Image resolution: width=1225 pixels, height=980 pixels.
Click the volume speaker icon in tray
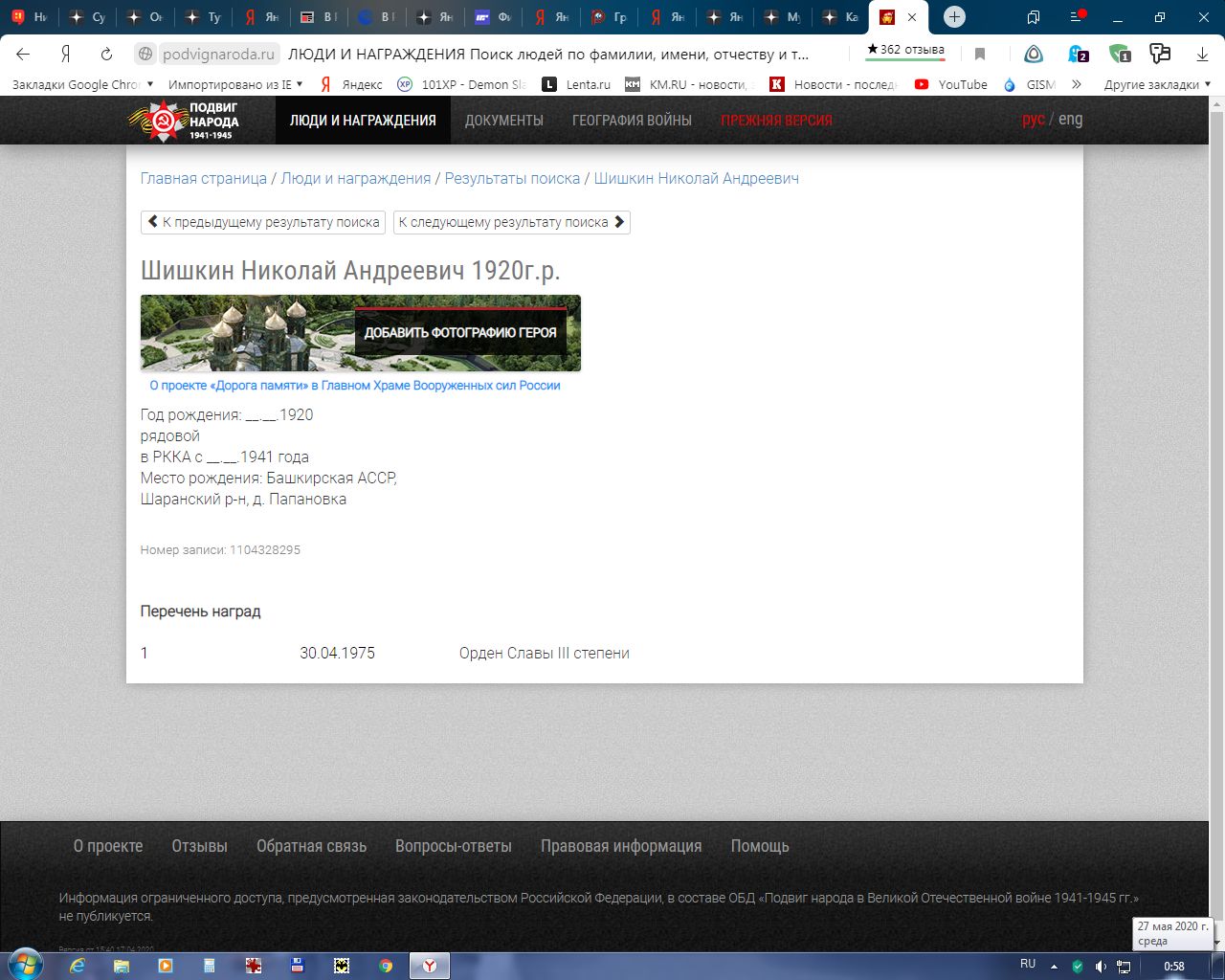(x=1101, y=966)
